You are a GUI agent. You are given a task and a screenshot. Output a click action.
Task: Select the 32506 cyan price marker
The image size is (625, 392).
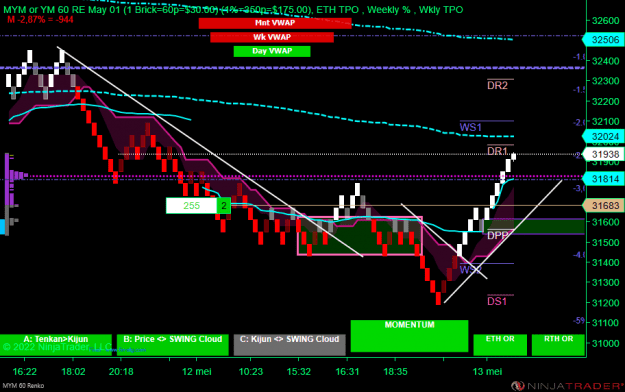pos(603,40)
